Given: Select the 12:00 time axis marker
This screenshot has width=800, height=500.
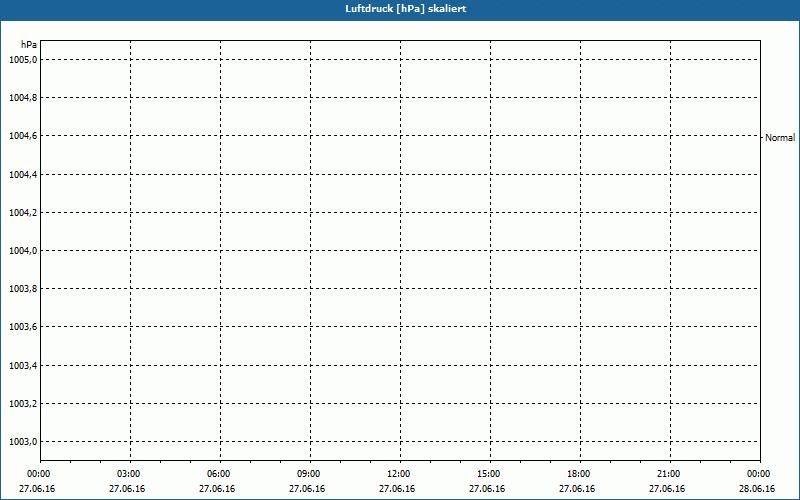Looking at the screenshot, I should pyautogui.click(x=398, y=474).
